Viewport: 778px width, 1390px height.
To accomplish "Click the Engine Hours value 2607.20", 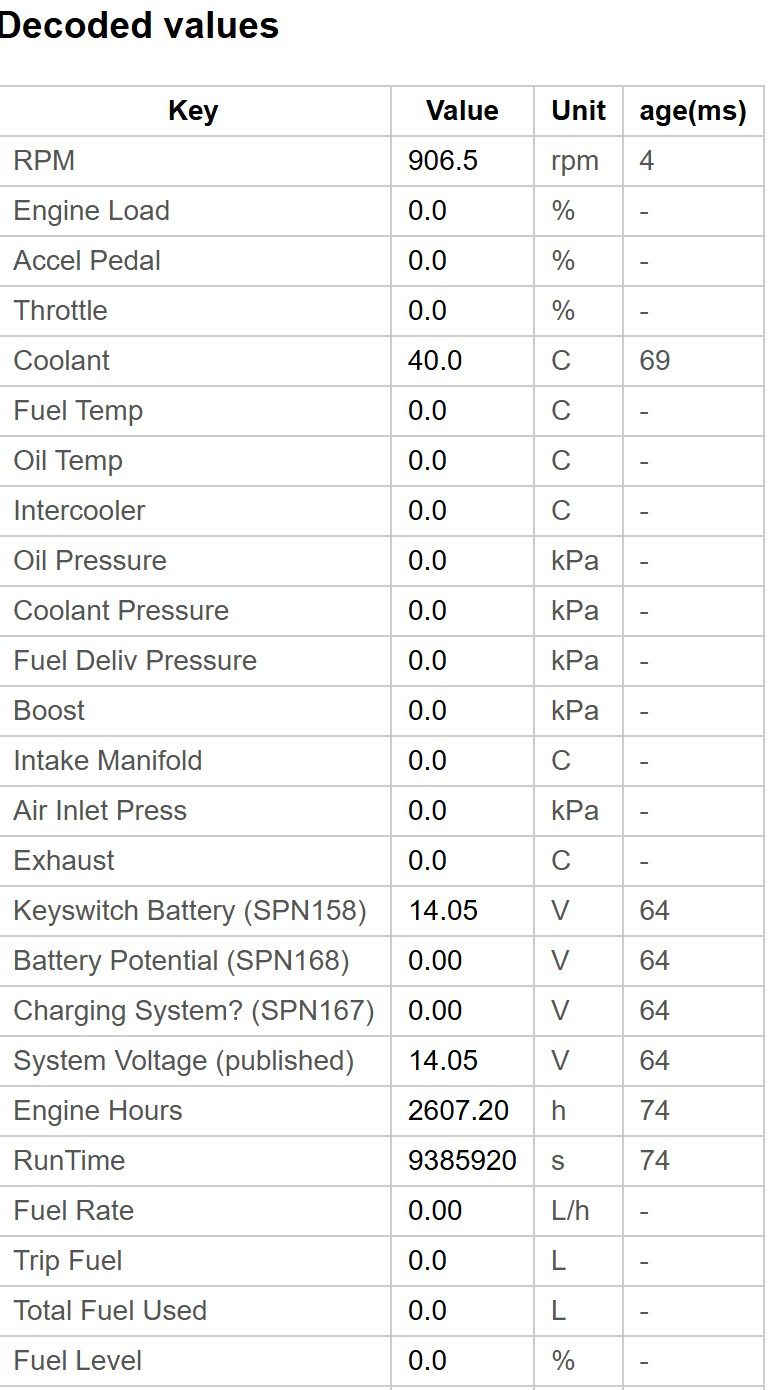I will [x=458, y=1111].
